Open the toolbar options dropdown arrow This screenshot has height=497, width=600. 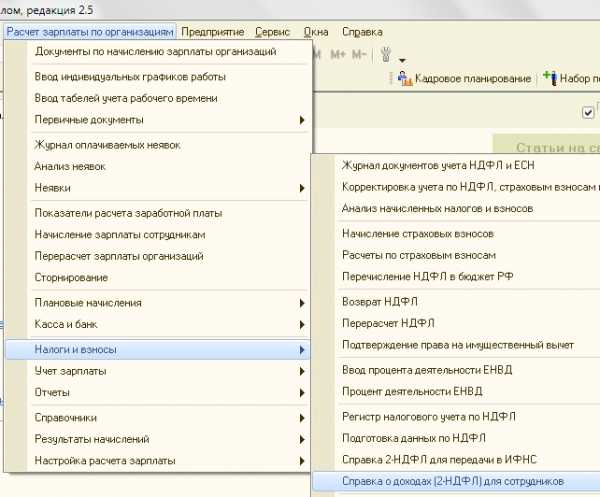tap(402, 61)
